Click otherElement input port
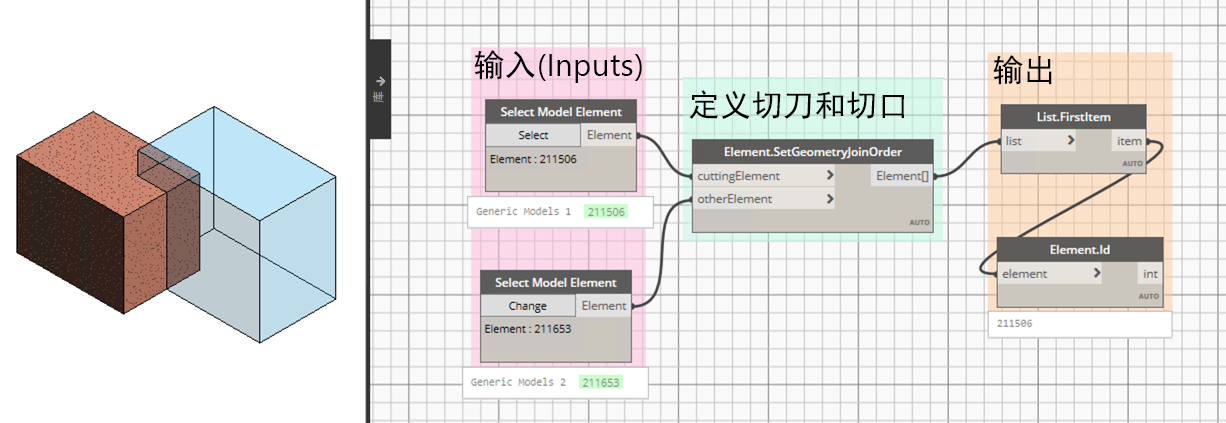The height and width of the screenshot is (423, 1226). [765, 199]
